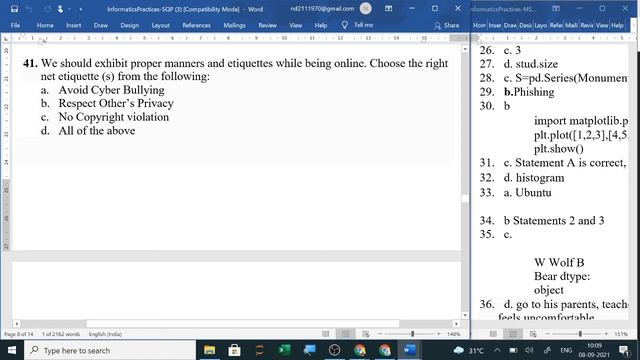The width and height of the screenshot is (640, 360).
Task: Click the text 'Avoid Cyber Bullying'
Action: (111, 90)
